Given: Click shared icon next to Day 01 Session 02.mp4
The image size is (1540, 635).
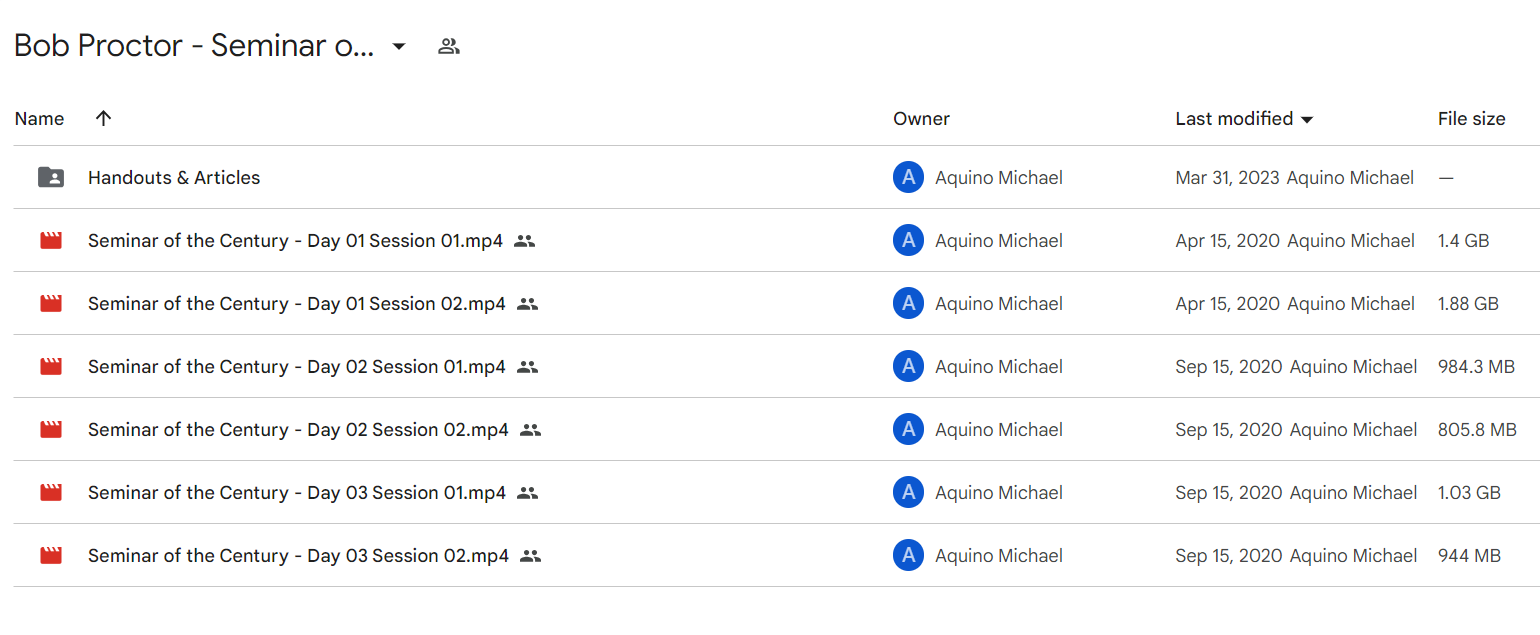Looking at the screenshot, I should coord(527,304).
